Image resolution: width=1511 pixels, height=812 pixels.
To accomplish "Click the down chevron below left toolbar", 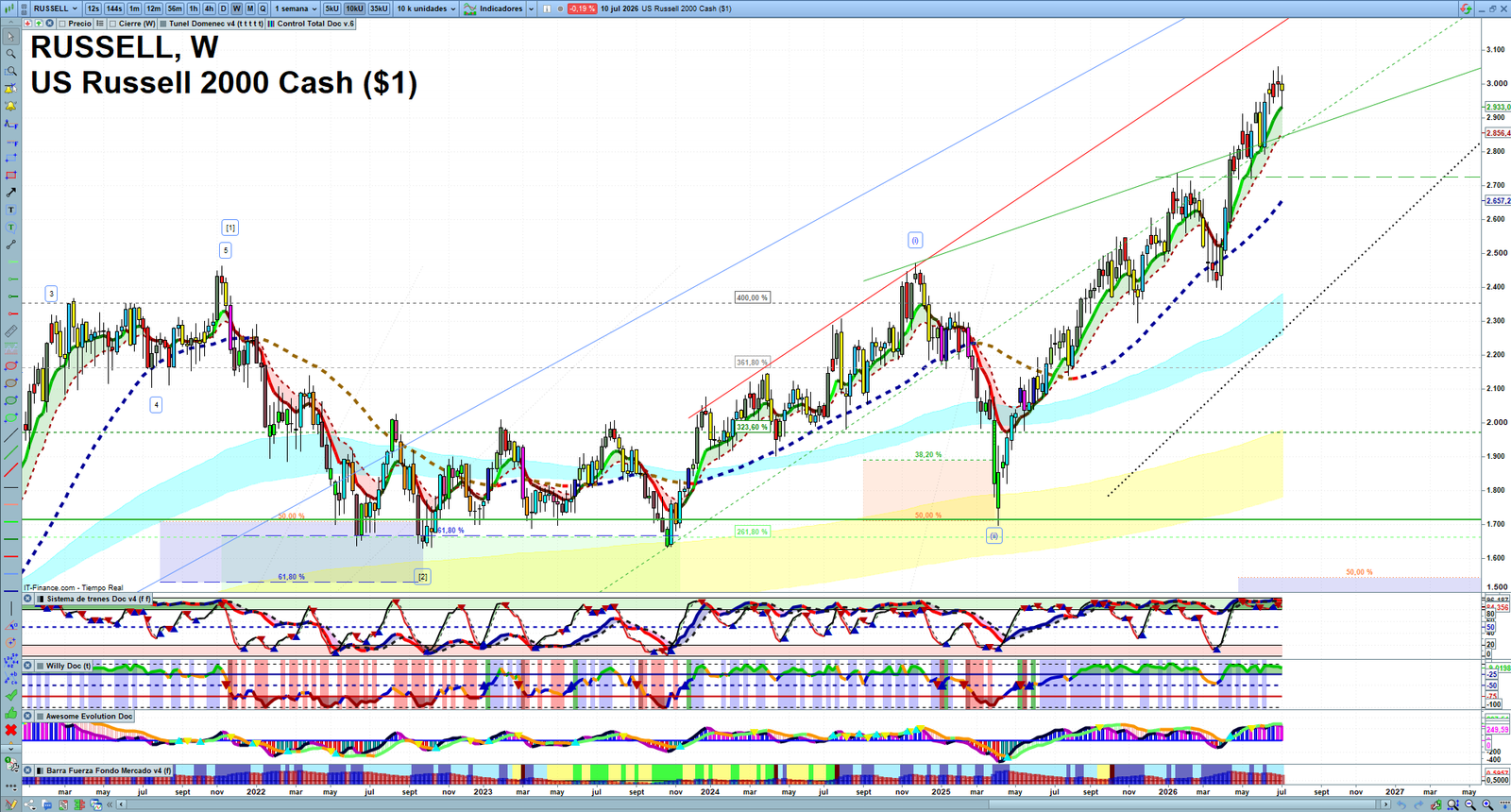I will click(x=10, y=749).
